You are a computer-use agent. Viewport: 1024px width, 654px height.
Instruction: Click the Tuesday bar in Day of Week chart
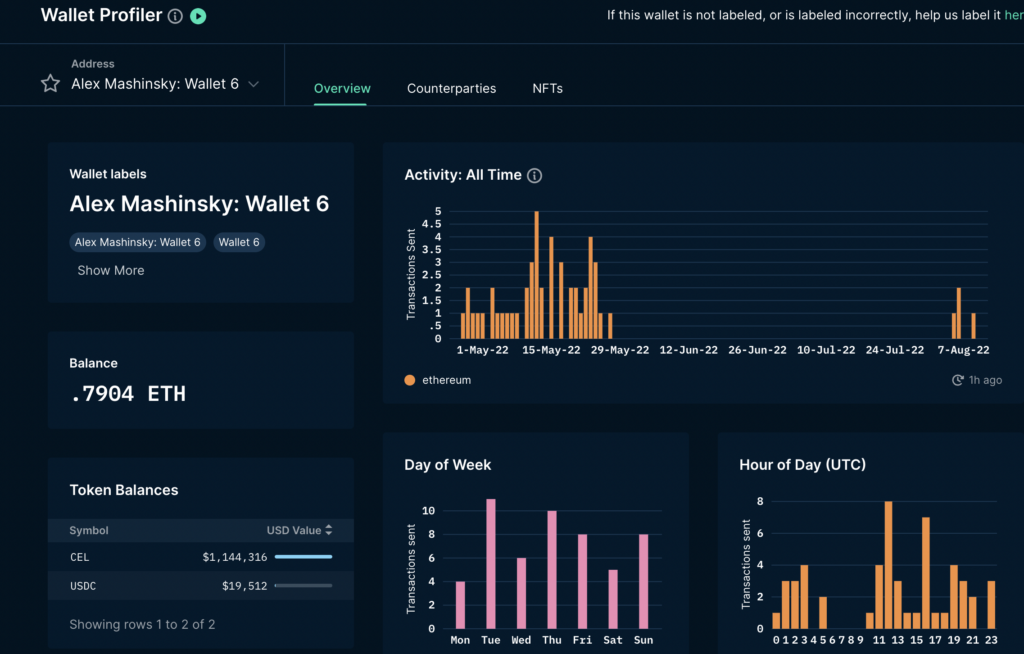(490, 563)
